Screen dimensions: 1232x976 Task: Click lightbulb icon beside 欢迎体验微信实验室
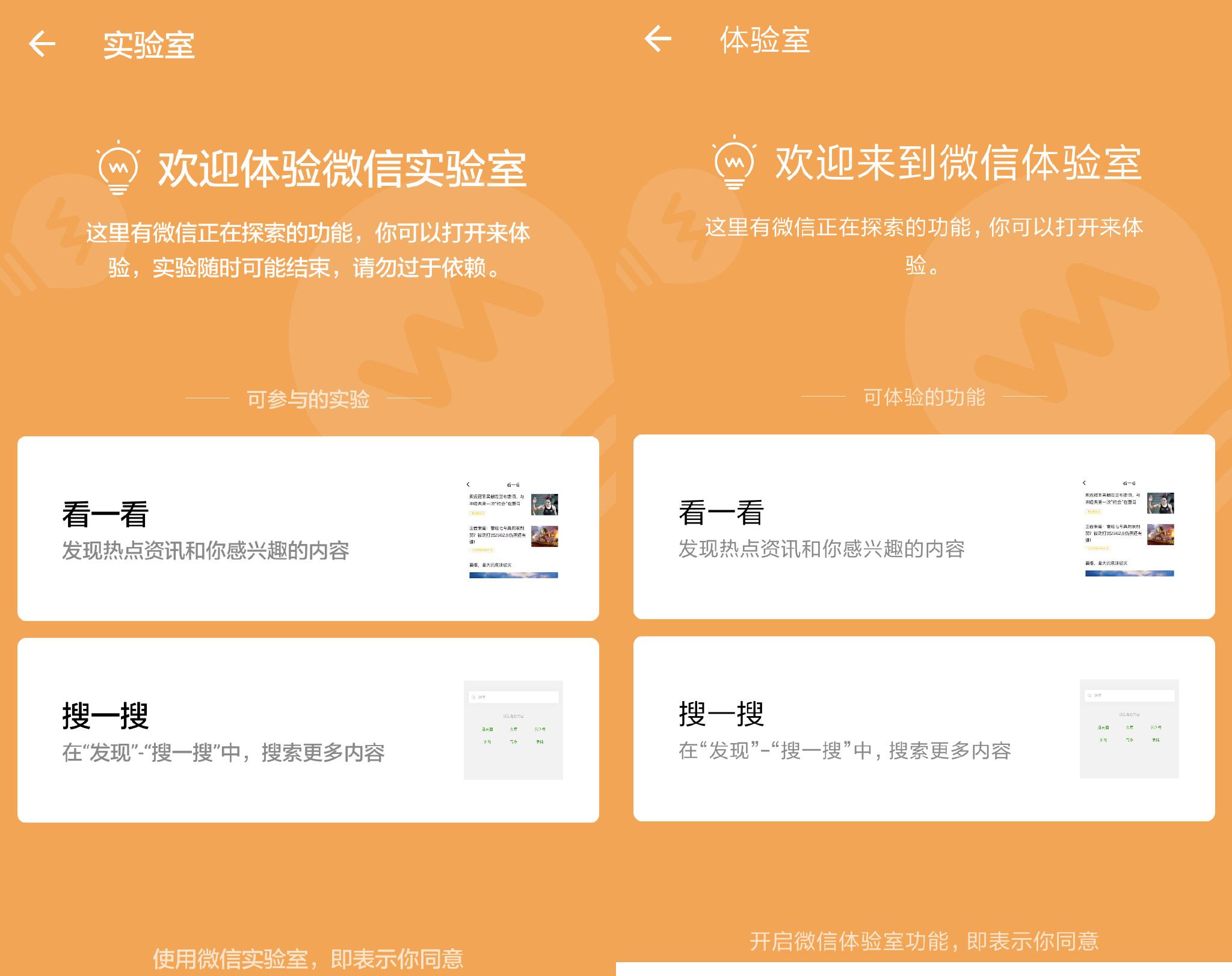tap(119, 167)
